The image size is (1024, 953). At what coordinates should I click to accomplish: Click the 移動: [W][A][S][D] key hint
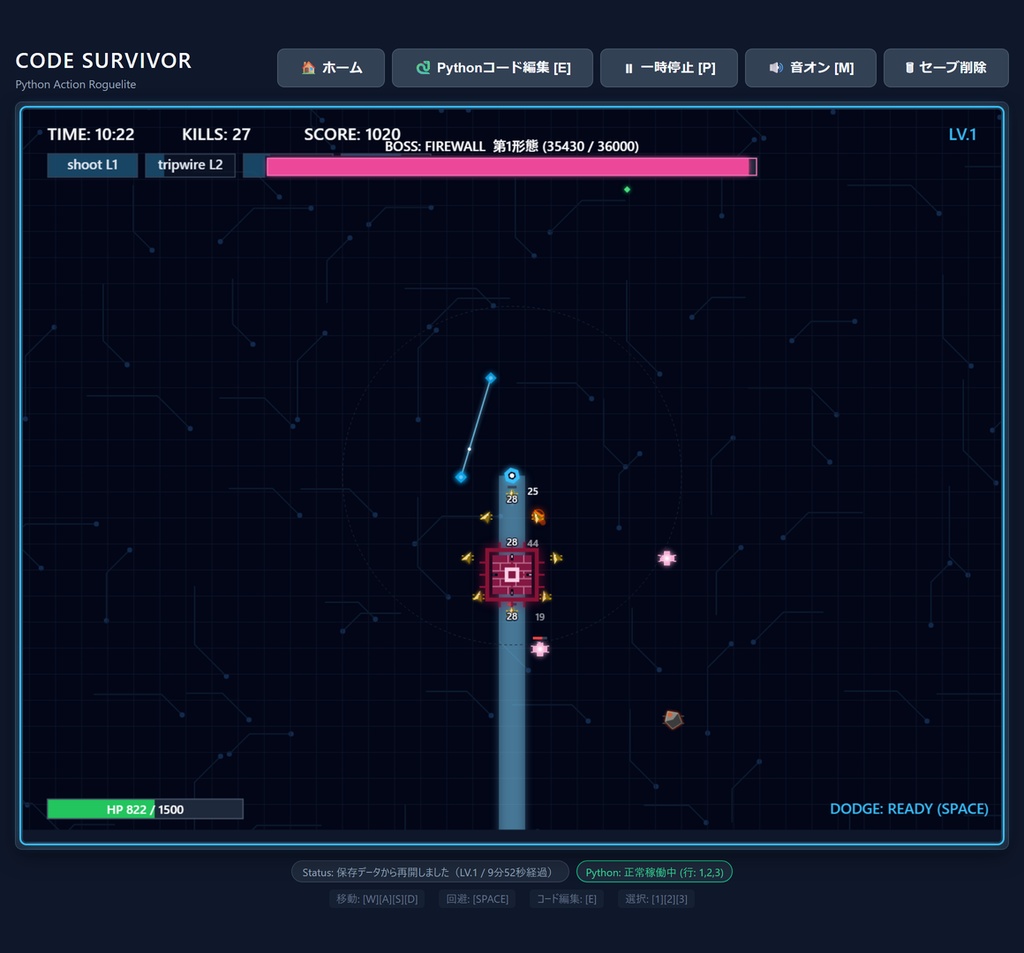(377, 899)
